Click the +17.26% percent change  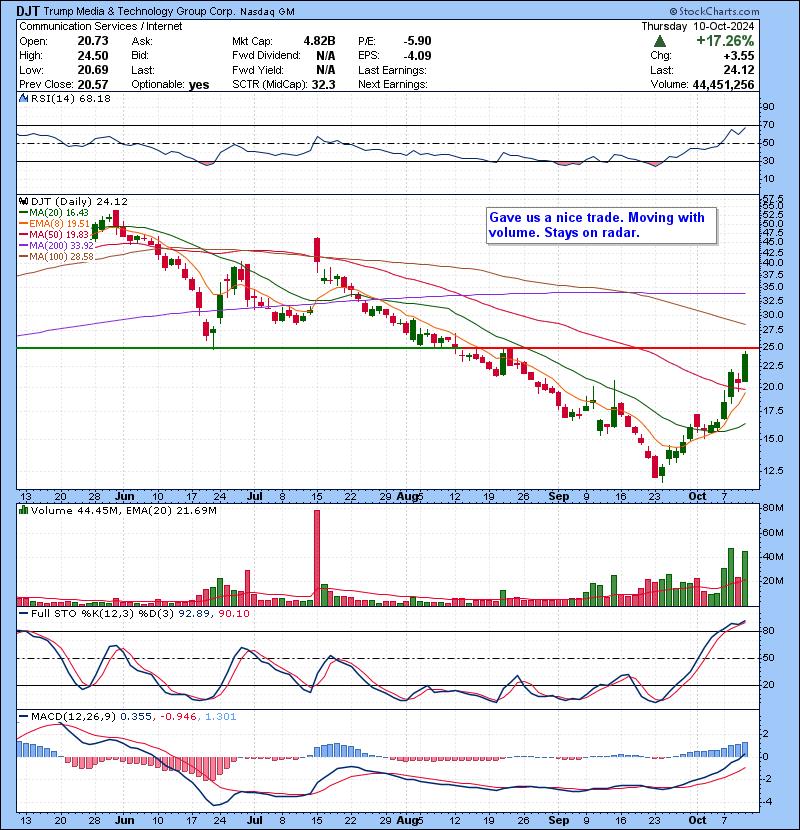725,41
